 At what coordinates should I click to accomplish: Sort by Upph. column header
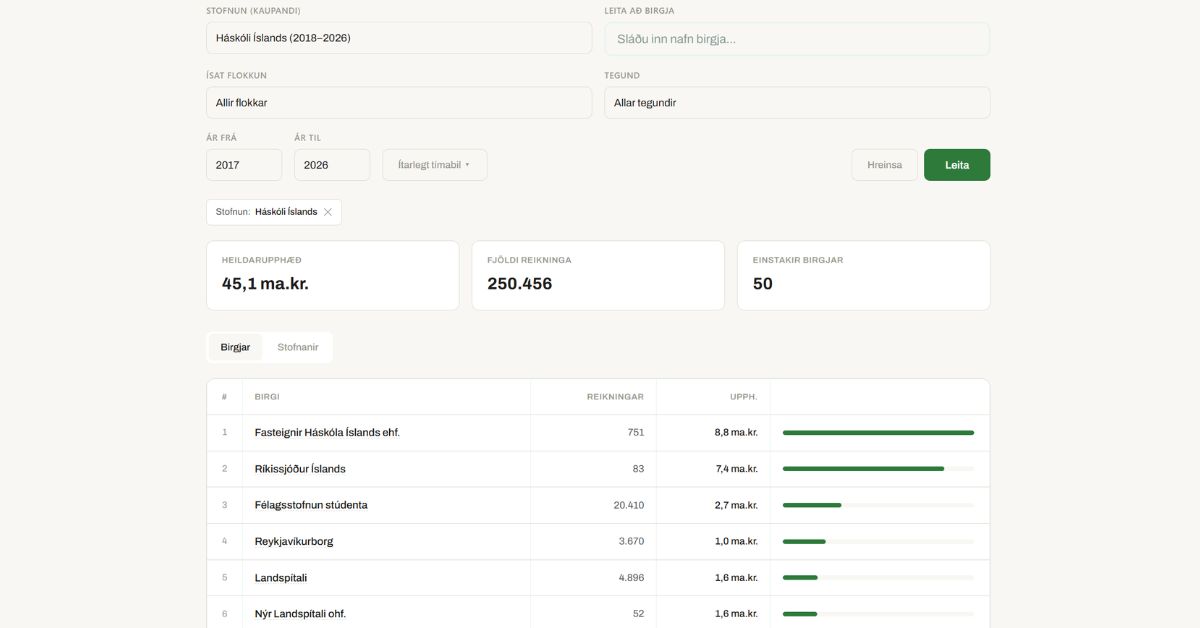[743, 397]
